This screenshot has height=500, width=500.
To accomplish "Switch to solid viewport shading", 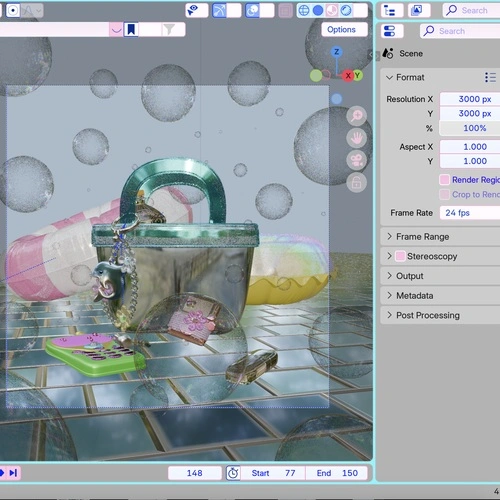I will (318, 11).
